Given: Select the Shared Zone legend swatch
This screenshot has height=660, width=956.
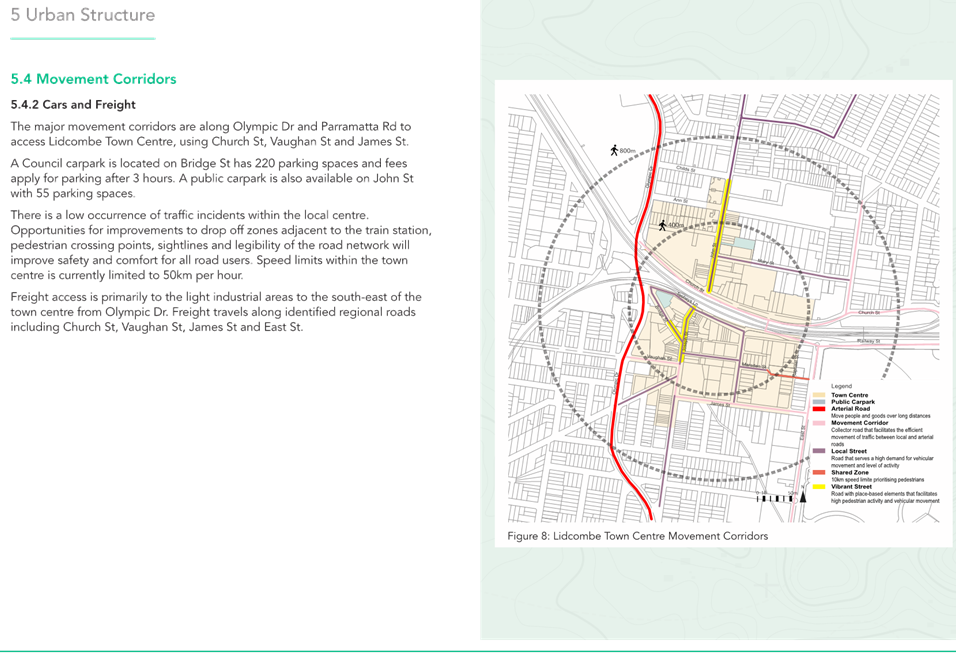Looking at the screenshot, I should pyautogui.click(x=819, y=473).
